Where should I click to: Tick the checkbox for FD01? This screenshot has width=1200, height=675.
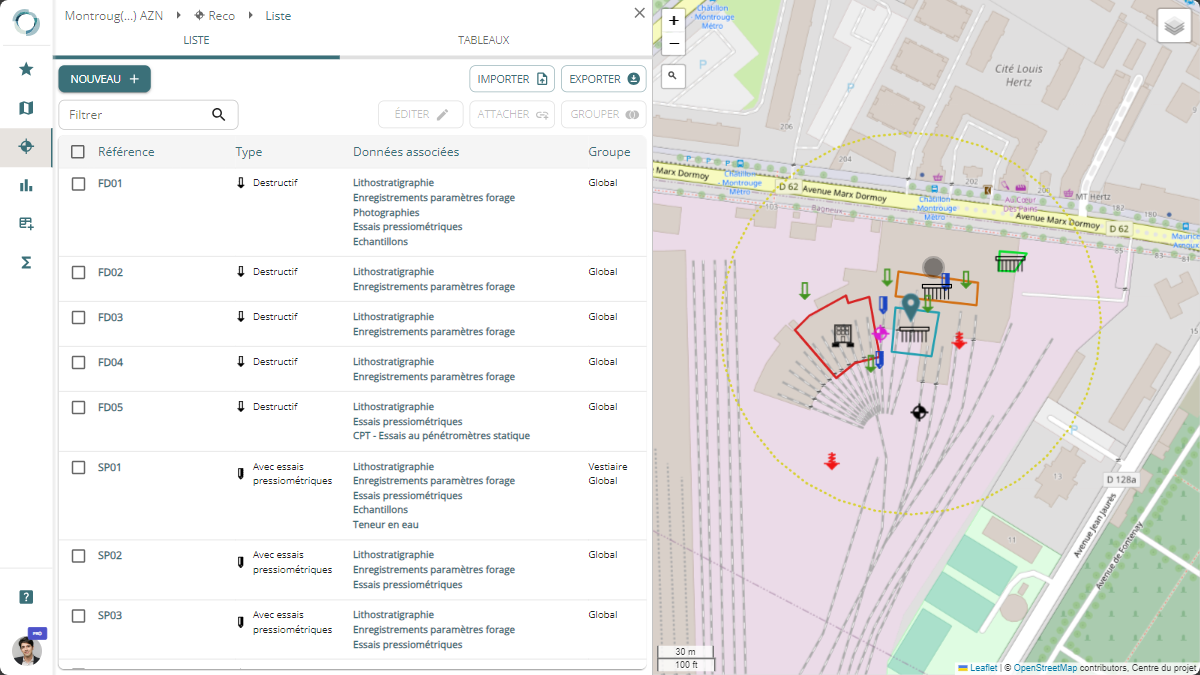(x=78, y=184)
